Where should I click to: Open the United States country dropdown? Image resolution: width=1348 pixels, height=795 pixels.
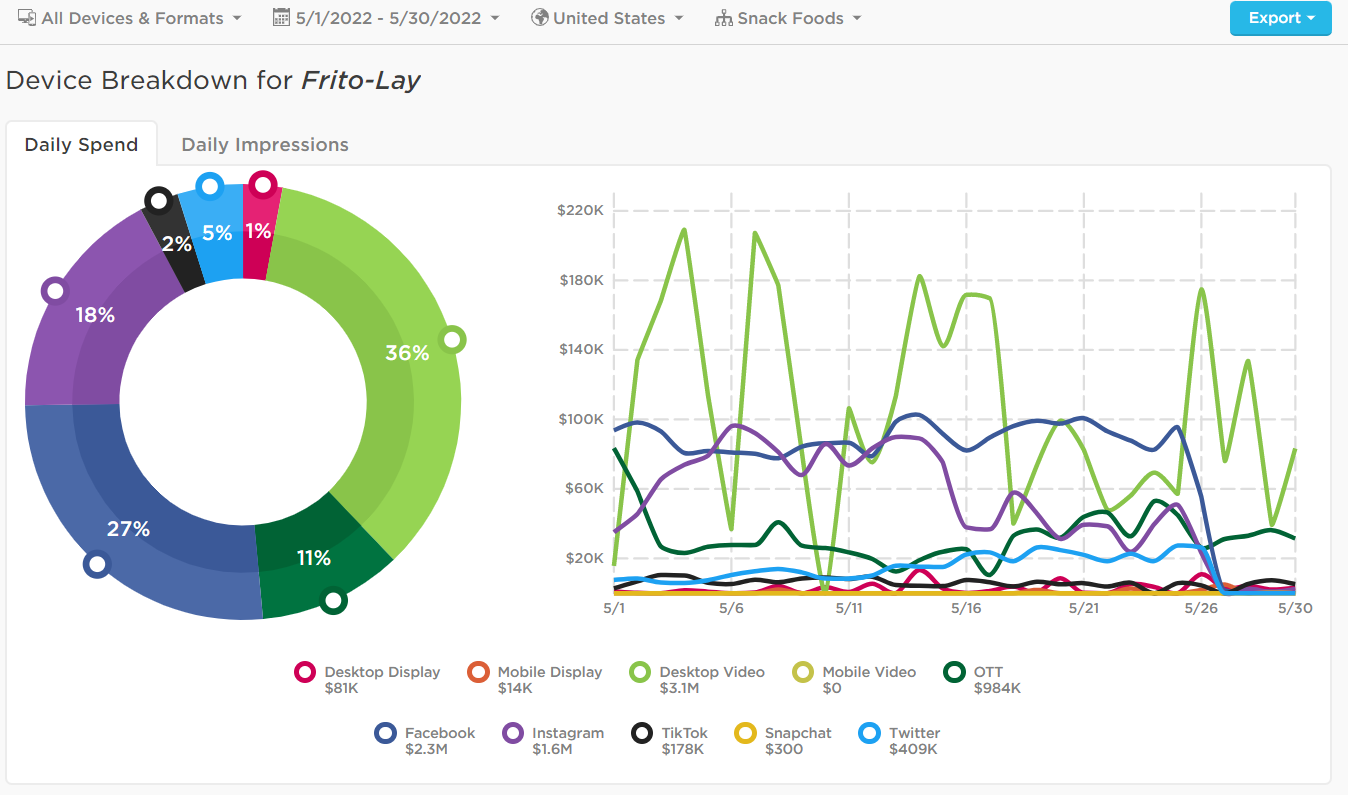pyautogui.click(x=608, y=18)
